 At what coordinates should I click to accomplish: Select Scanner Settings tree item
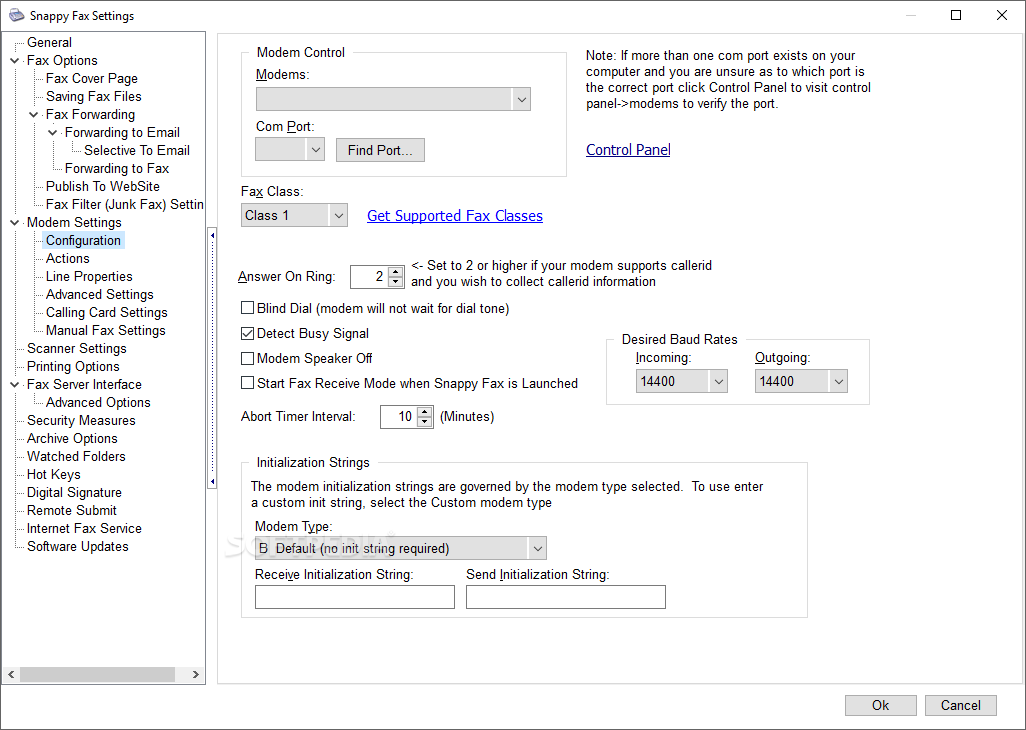[x=77, y=349]
